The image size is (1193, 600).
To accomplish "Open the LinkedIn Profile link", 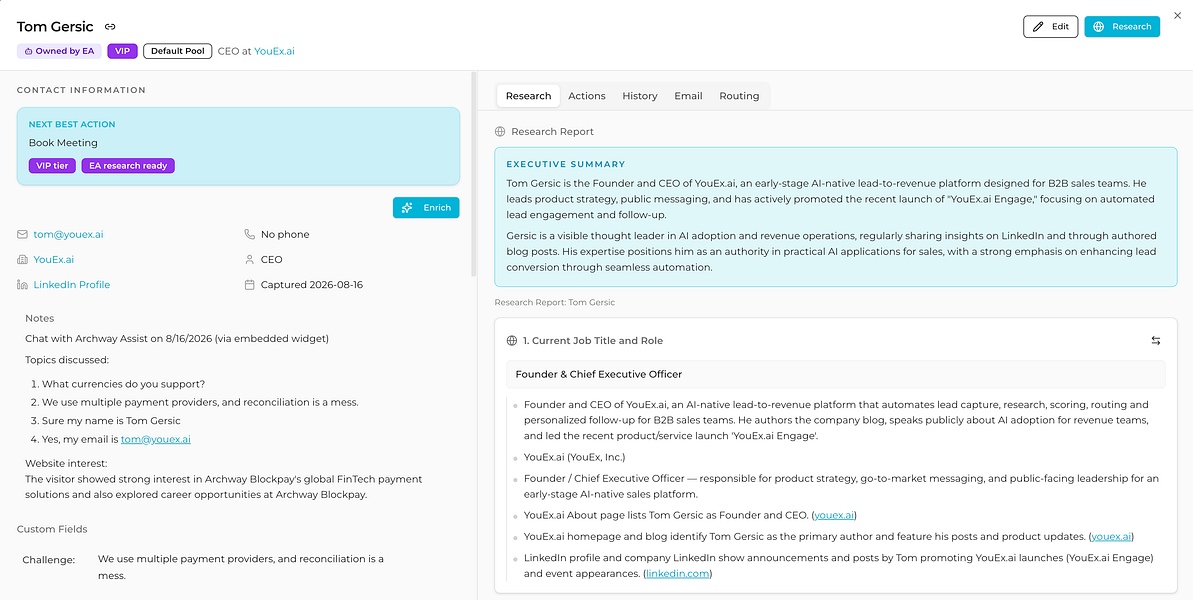I will (72, 284).
